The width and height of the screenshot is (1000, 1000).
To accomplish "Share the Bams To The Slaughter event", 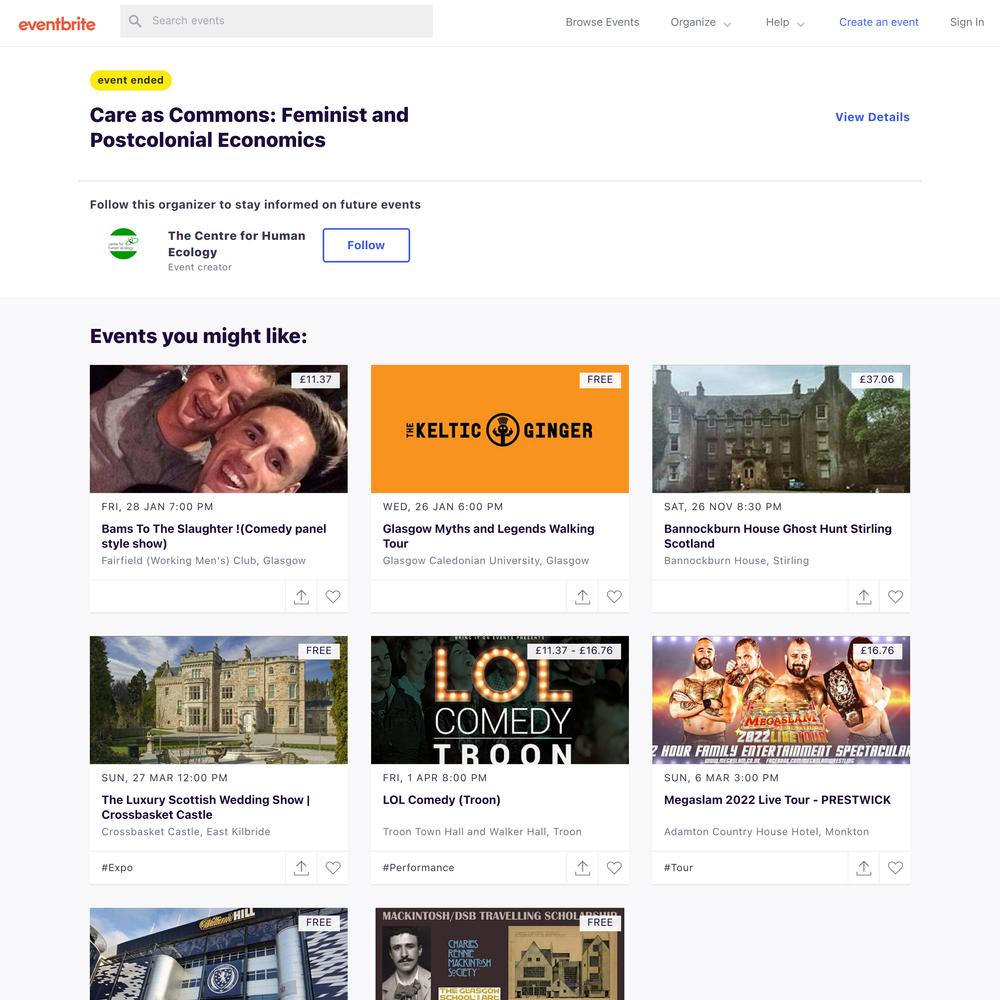I will click(301, 596).
